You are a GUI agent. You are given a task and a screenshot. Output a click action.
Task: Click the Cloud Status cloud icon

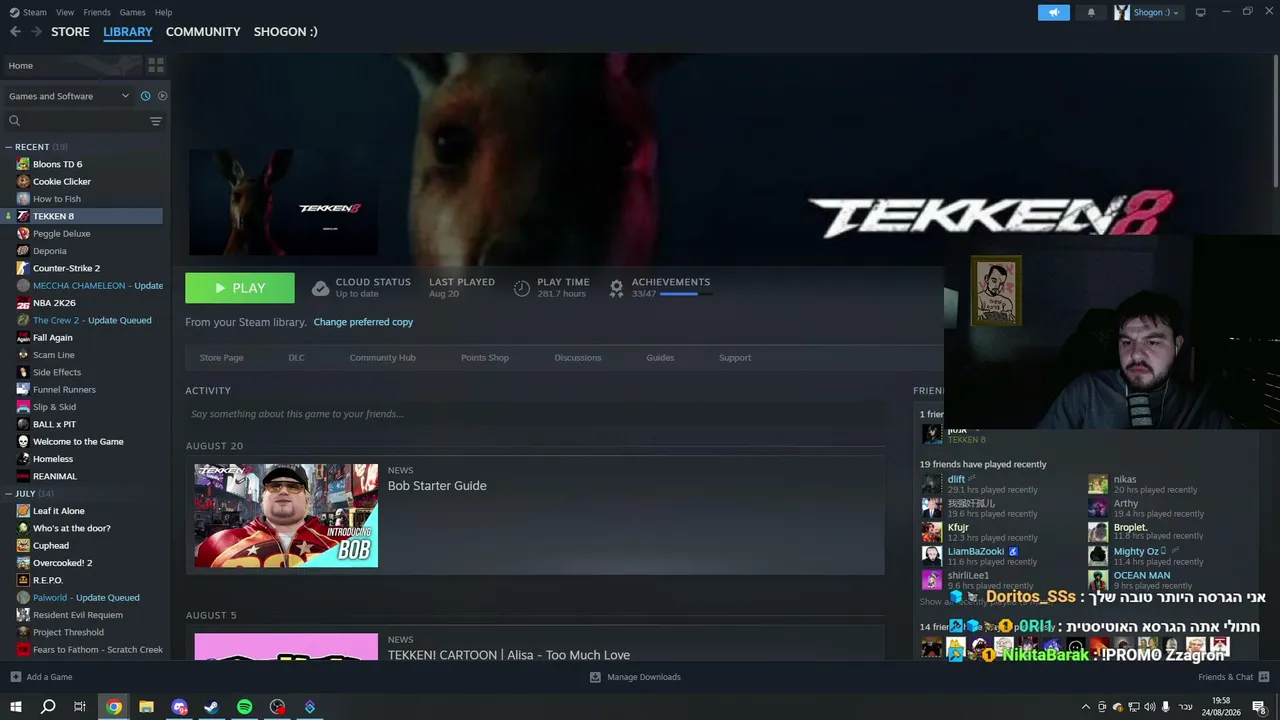(320, 288)
